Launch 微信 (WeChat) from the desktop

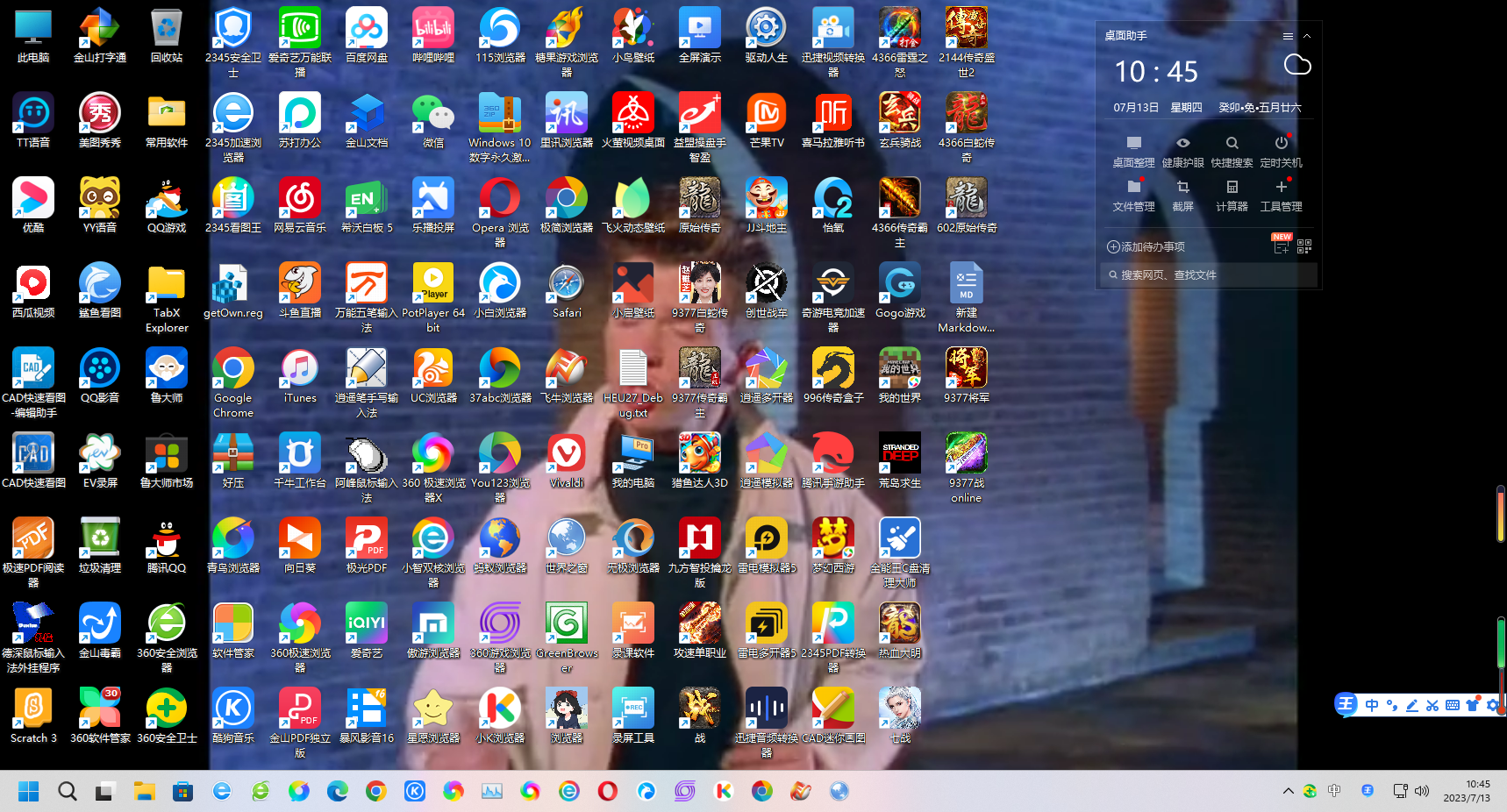(x=432, y=115)
